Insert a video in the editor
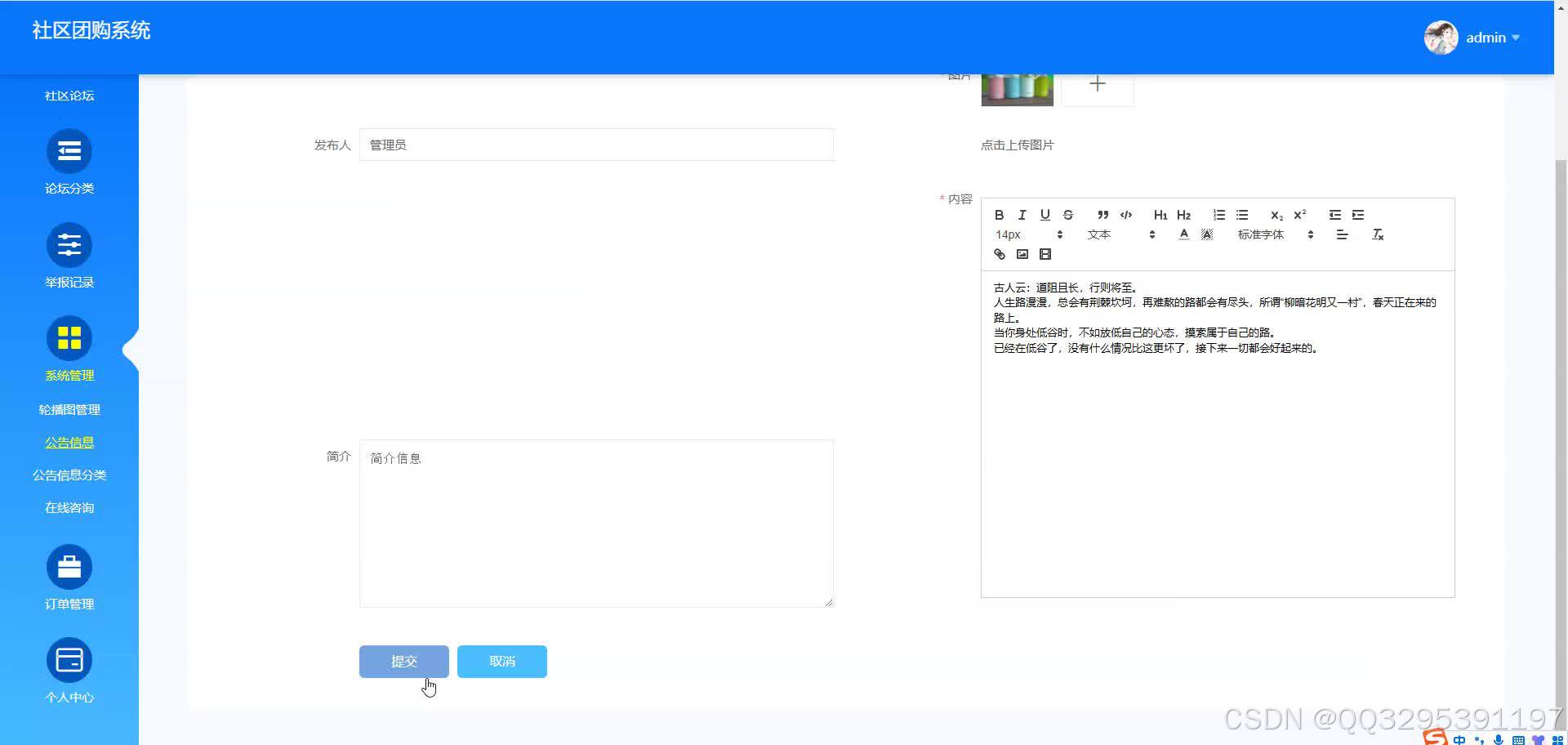 (1045, 254)
